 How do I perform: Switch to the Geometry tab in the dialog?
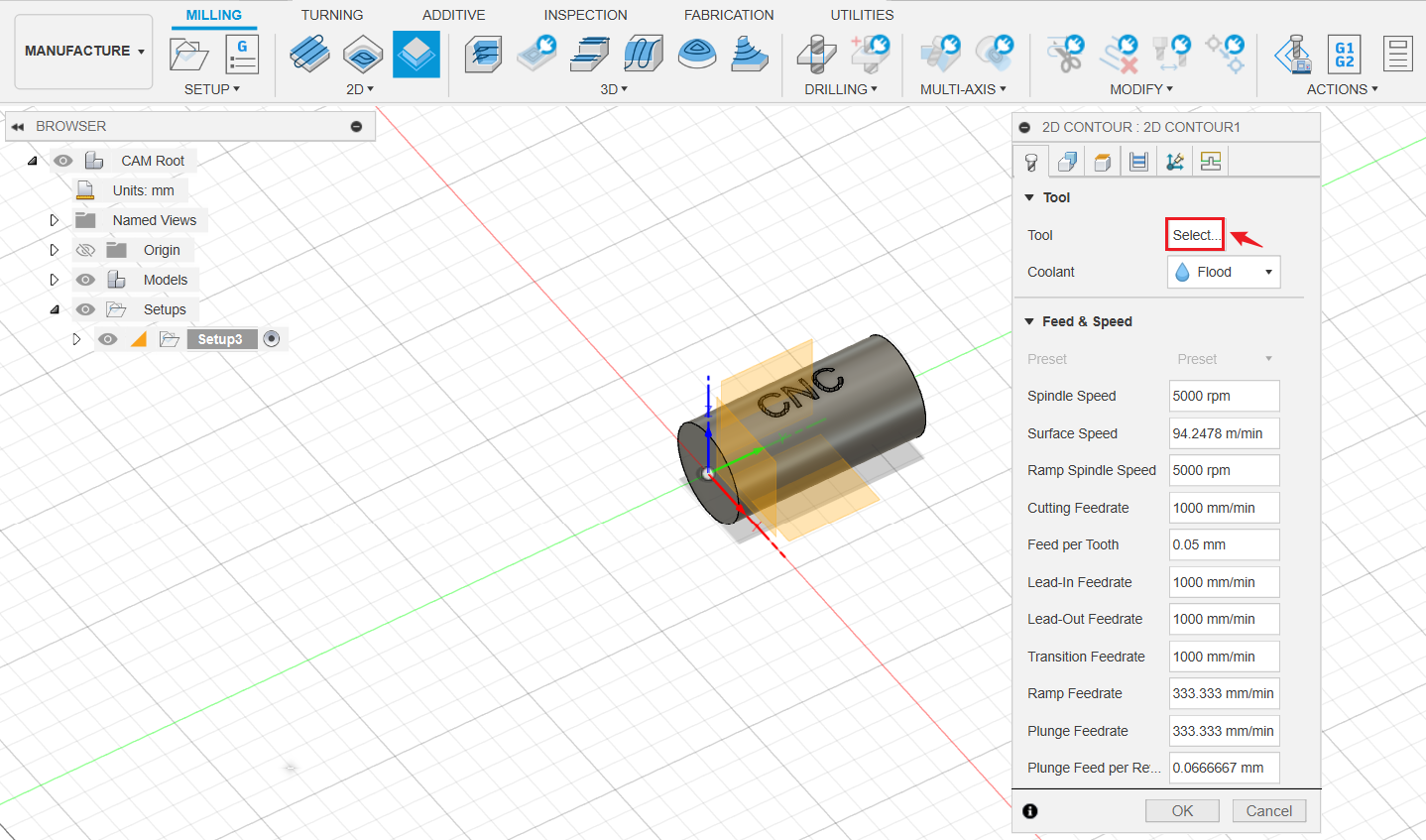(1066, 160)
